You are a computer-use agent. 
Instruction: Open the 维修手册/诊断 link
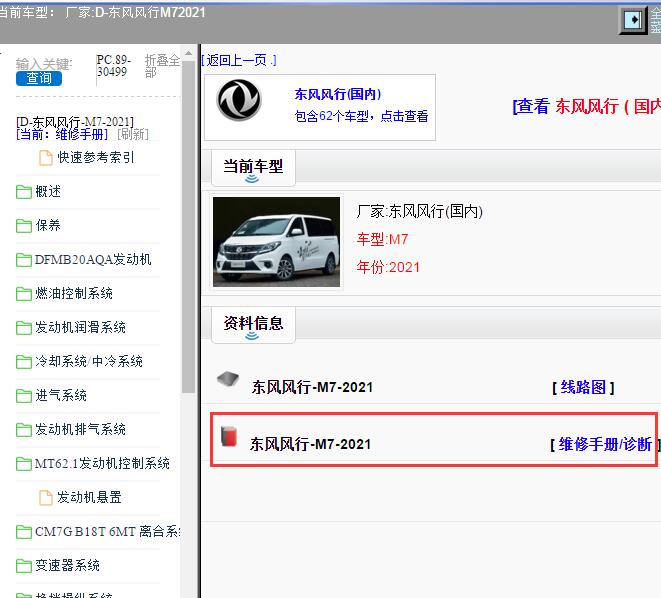[605, 444]
